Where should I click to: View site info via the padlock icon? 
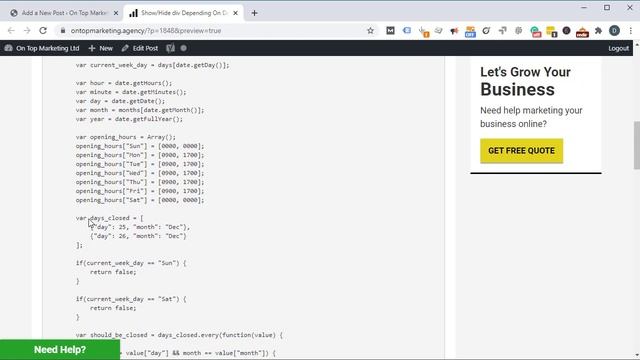pyautogui.click(x=62, y=31)
